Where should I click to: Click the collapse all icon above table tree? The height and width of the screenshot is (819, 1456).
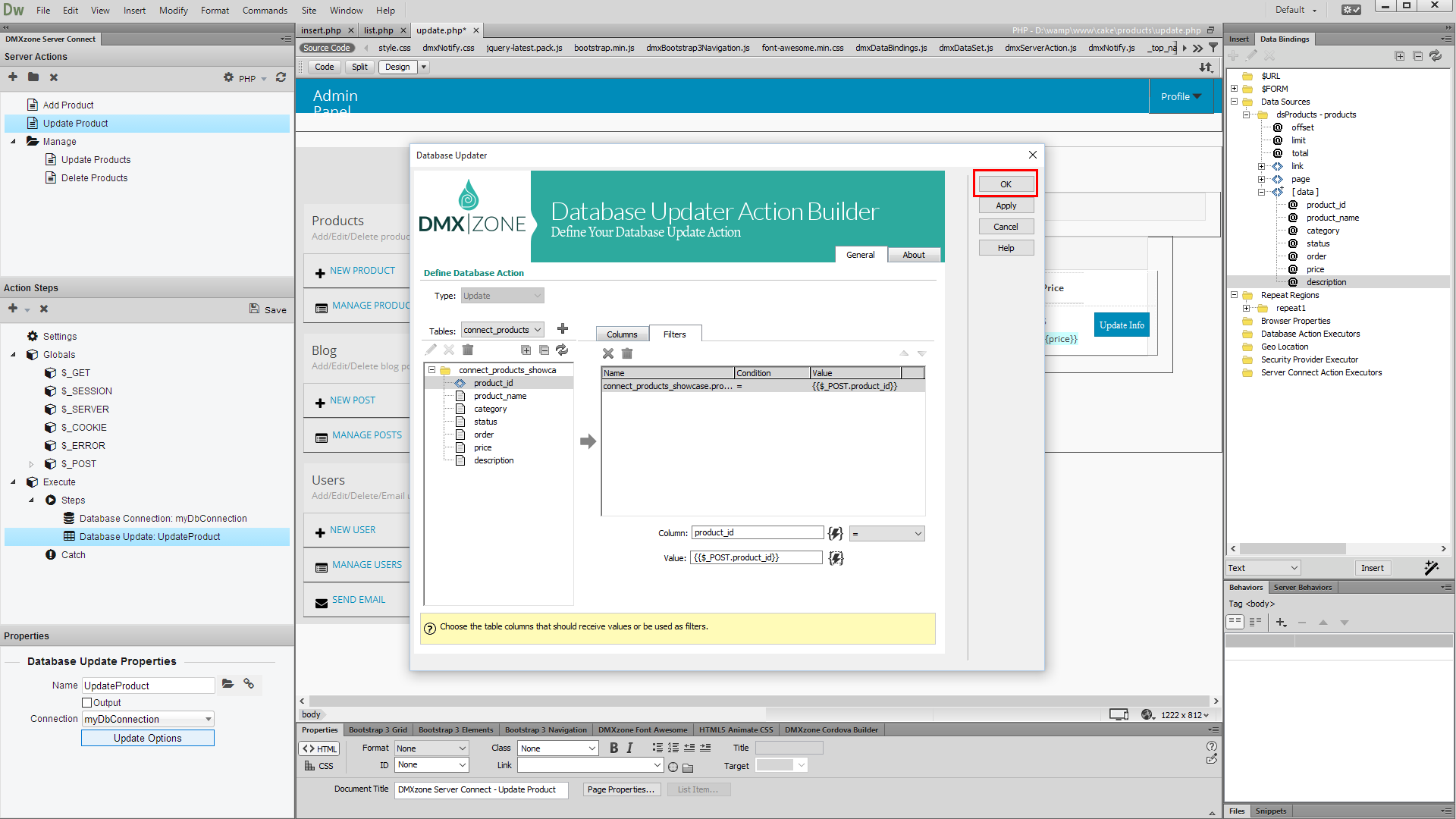[x=544, y=350]
